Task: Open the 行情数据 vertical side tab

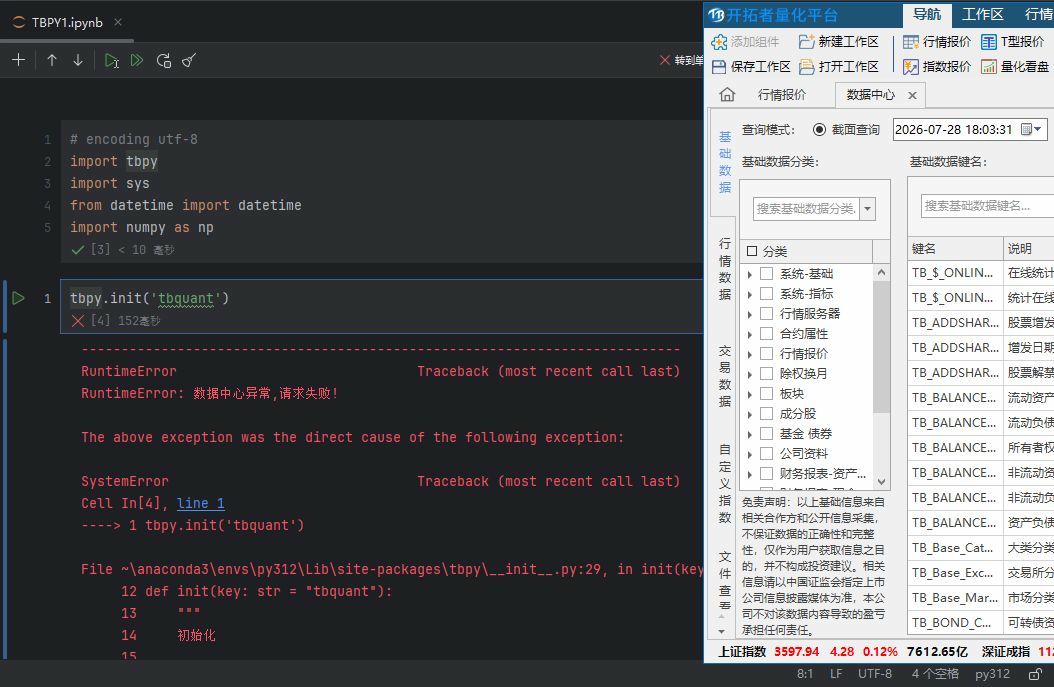Action: click(x=725, y=268)
